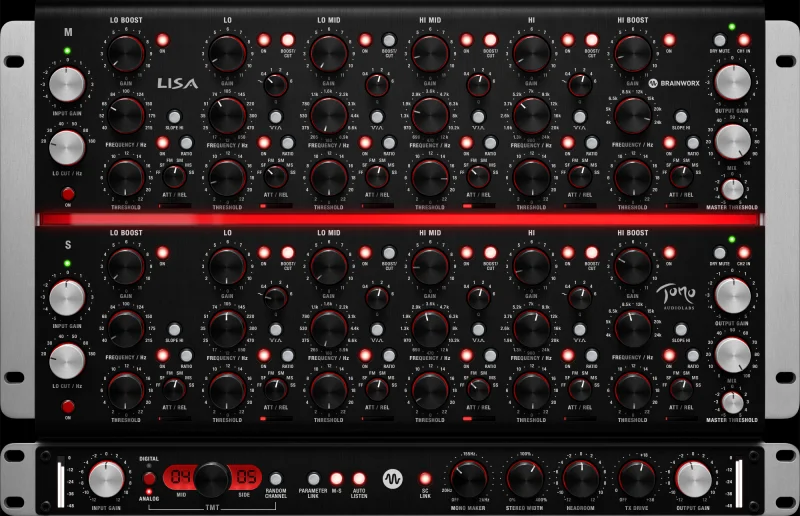Toggle S channel LO dynamics ON button

264,355
